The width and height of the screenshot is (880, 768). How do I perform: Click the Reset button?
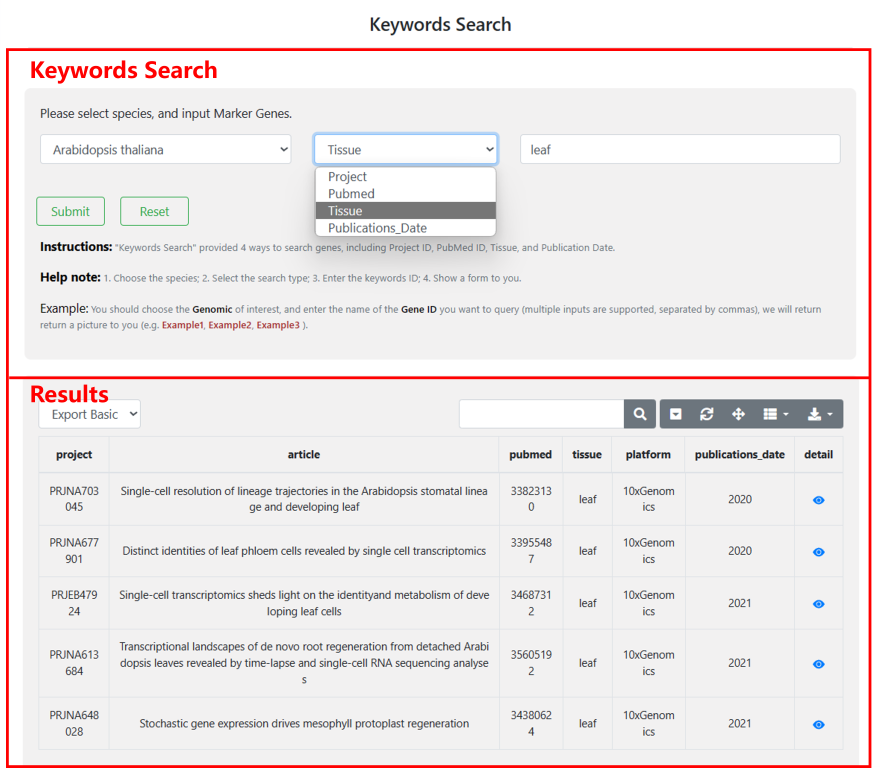pyautogui.click(x=154, y=212)
